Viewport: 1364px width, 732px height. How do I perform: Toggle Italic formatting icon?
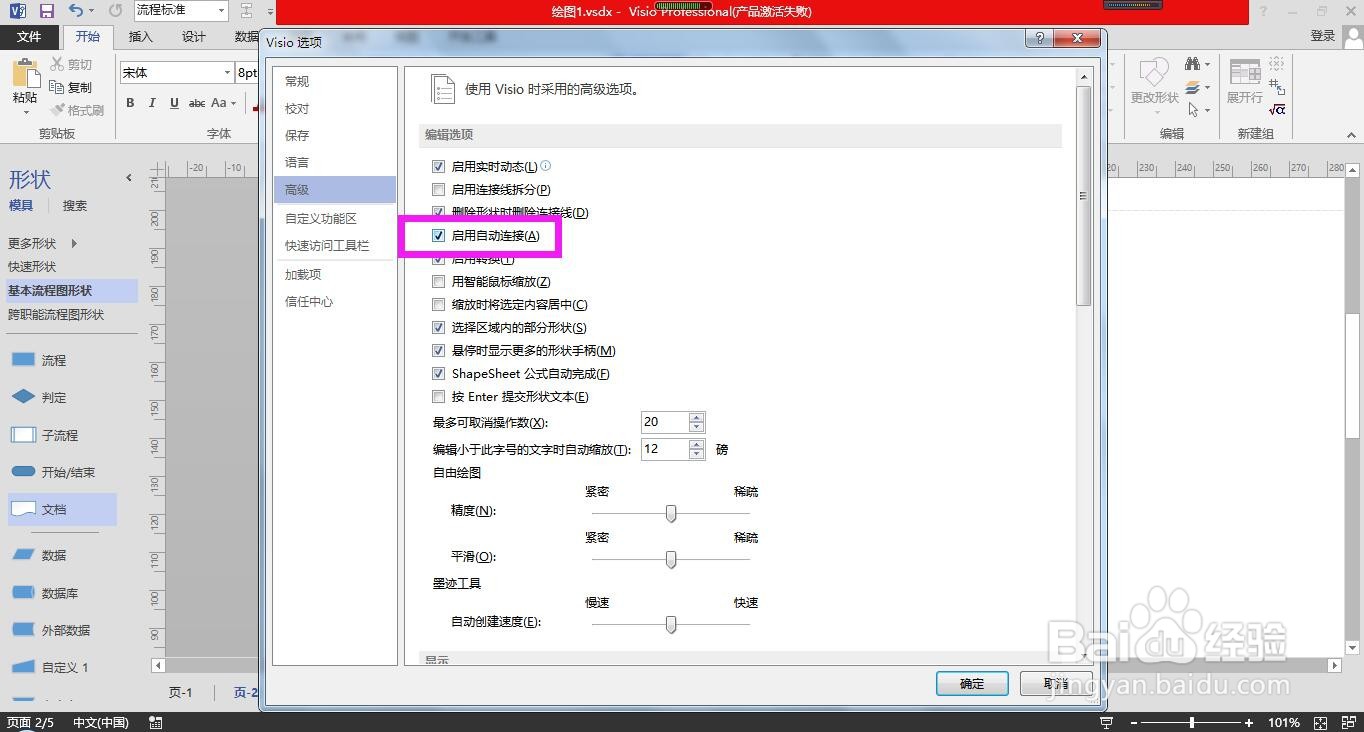(x=152, y=103)
